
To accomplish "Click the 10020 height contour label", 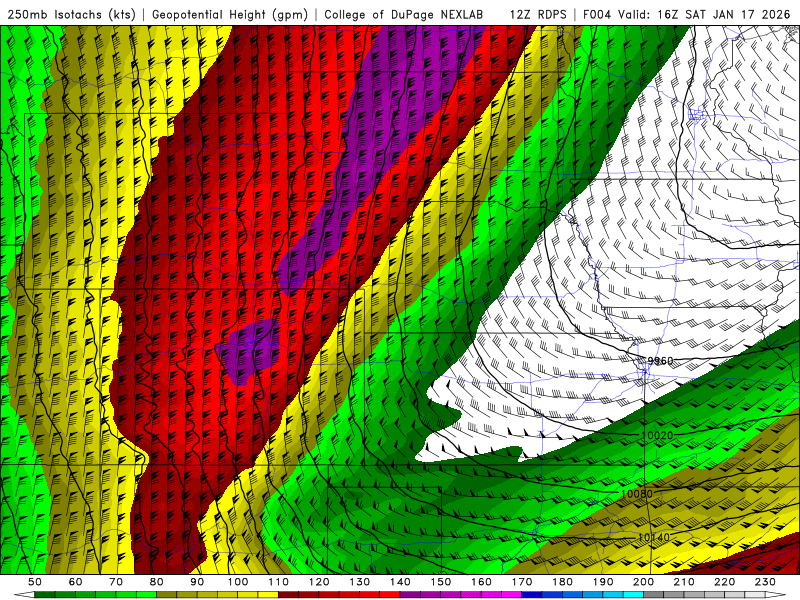I will [657, 435].
